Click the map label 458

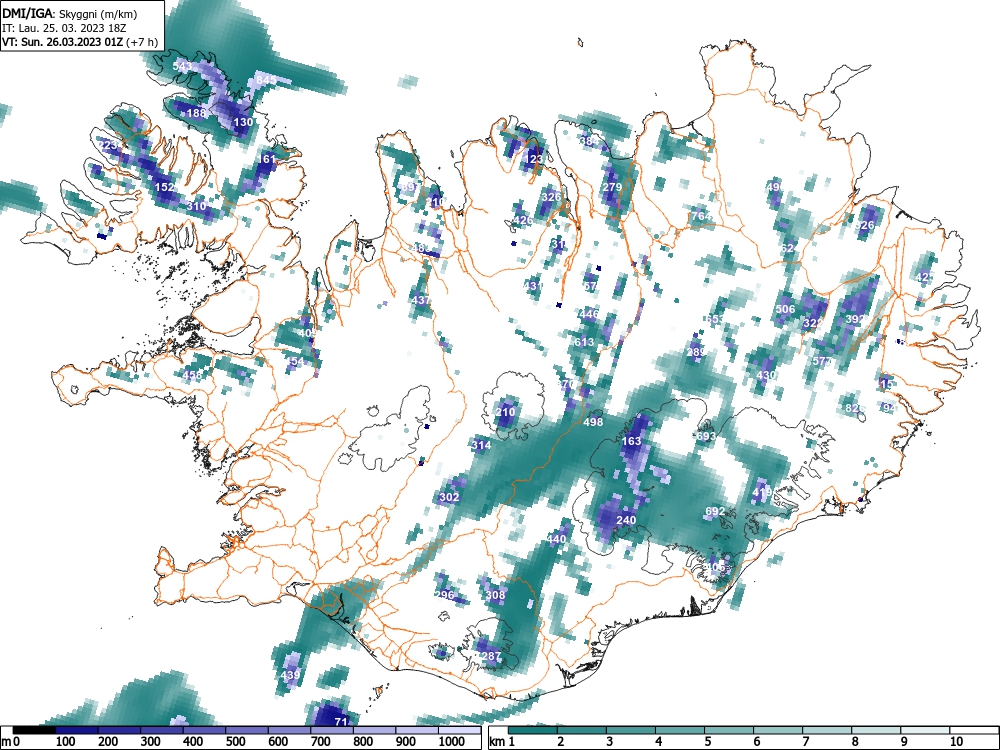[x=192, y=375]
